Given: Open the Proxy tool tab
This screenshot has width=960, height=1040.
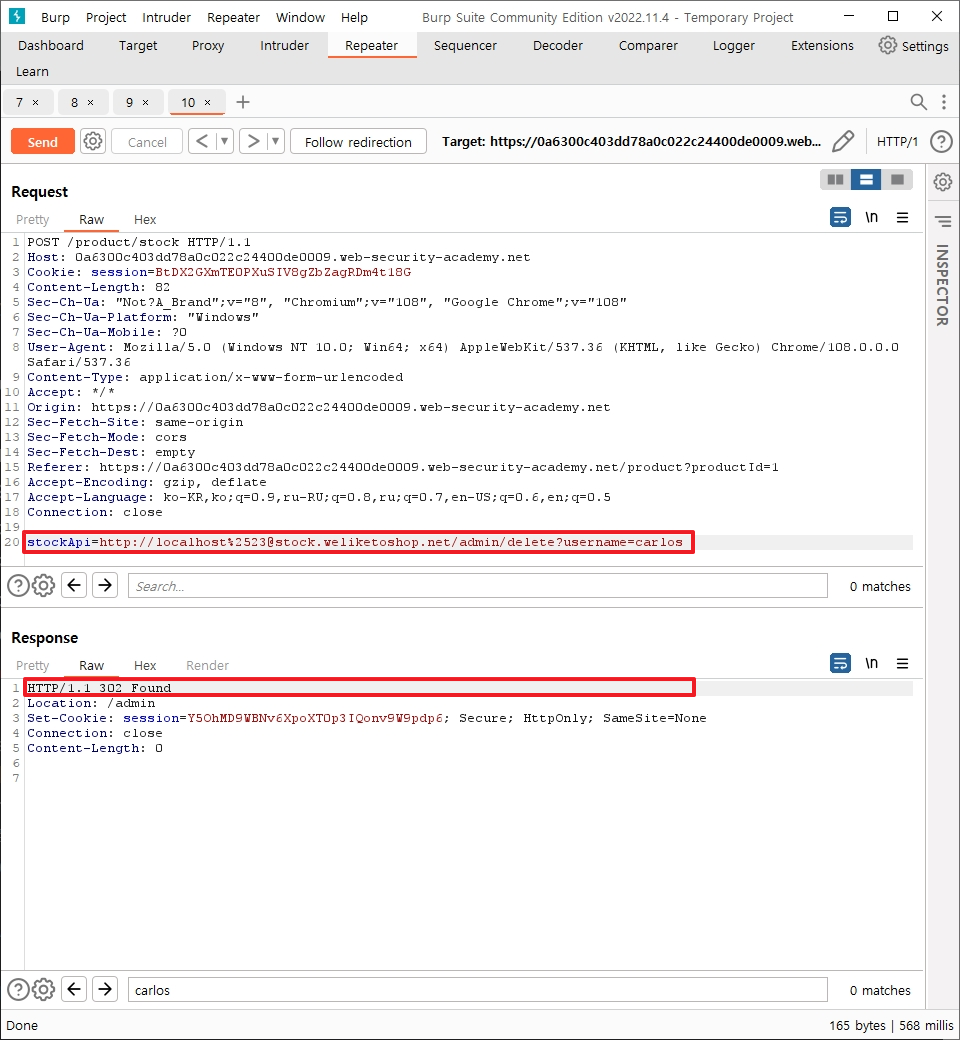Looking at the screenshot, I should [208, 45].
